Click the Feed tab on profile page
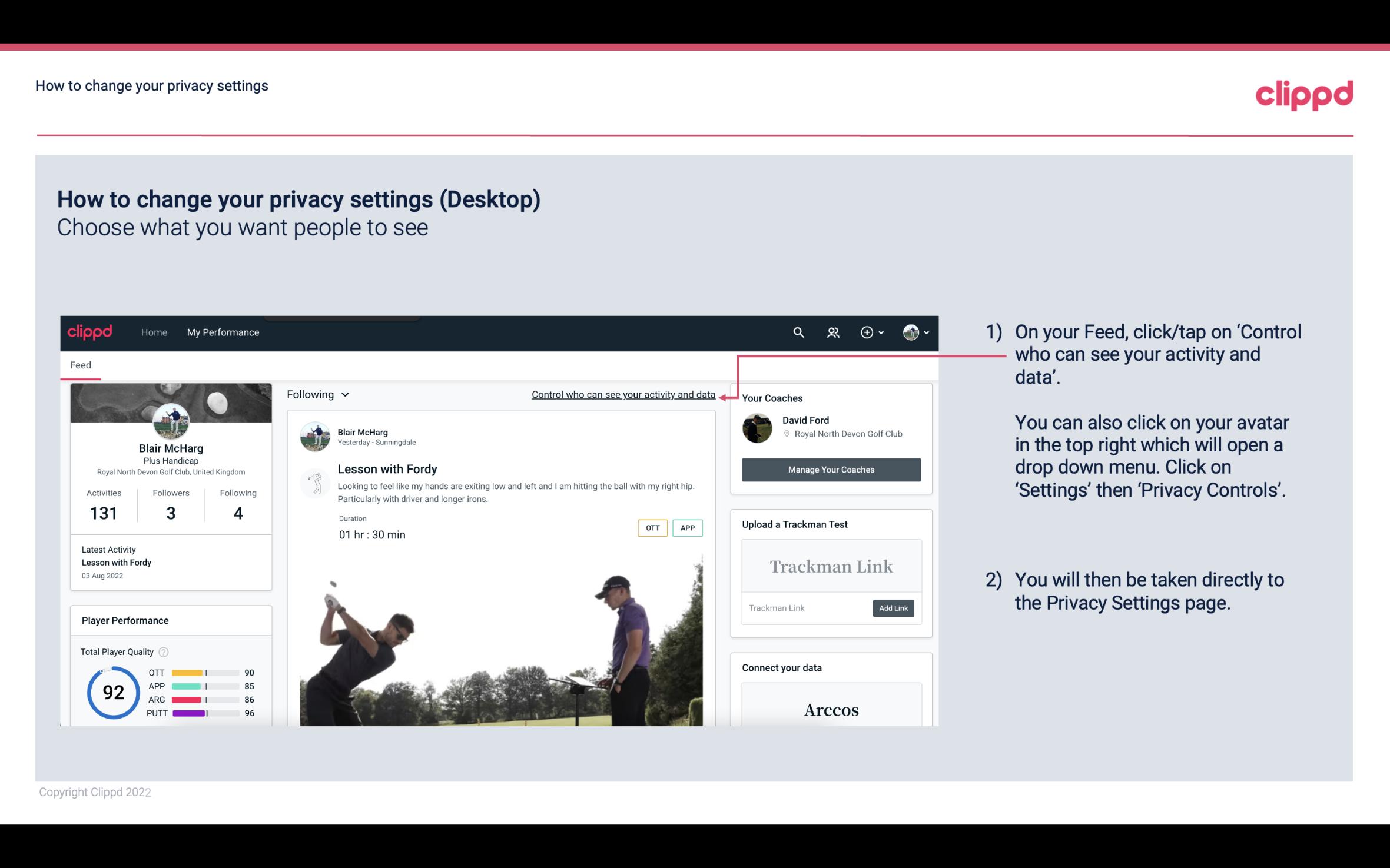 [80, 365]
